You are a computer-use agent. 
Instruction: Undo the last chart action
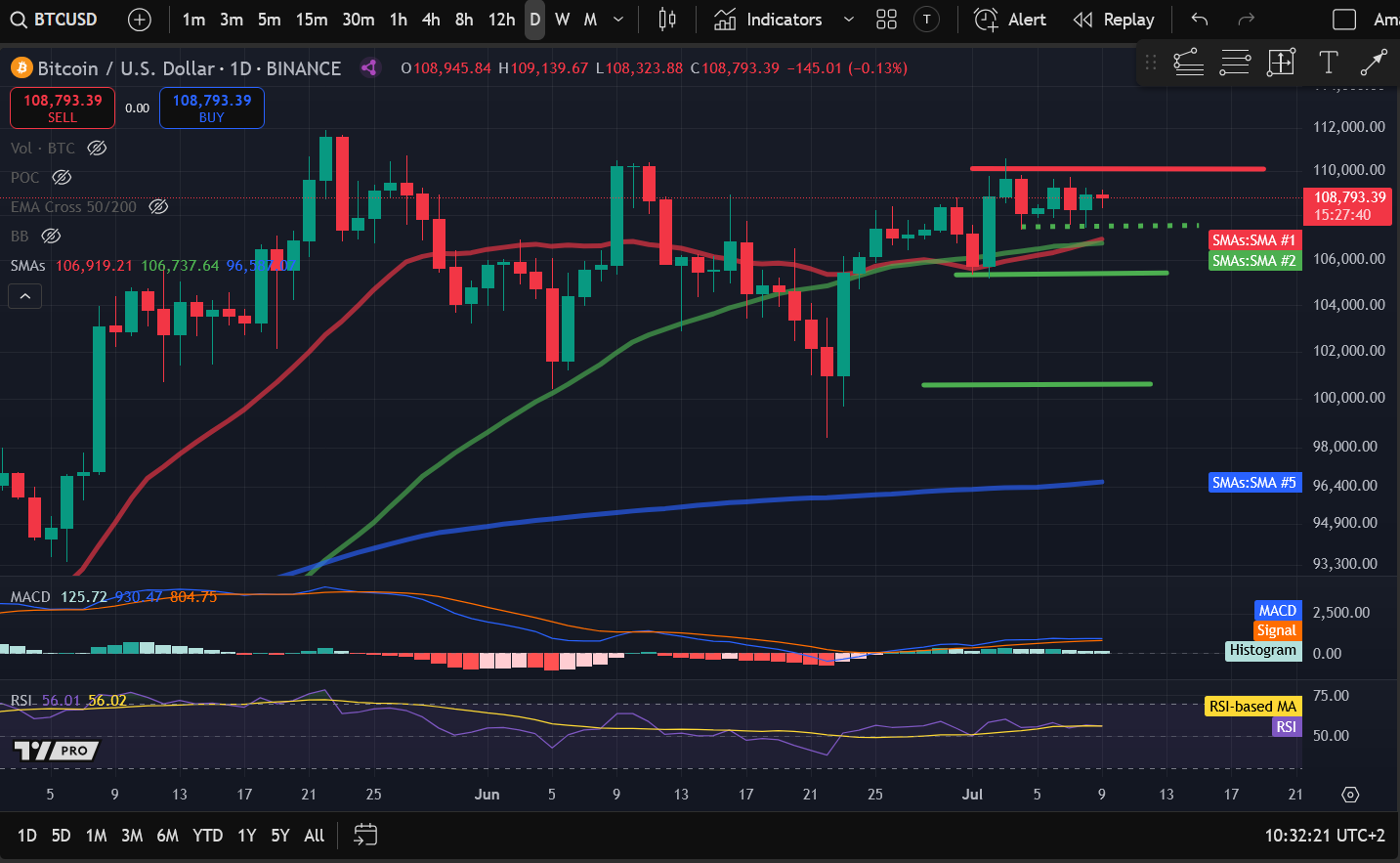(1200, 20)
